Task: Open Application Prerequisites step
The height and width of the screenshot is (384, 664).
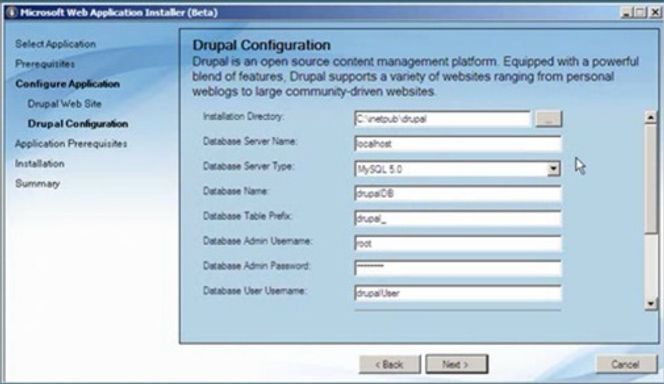Action: 71,144
